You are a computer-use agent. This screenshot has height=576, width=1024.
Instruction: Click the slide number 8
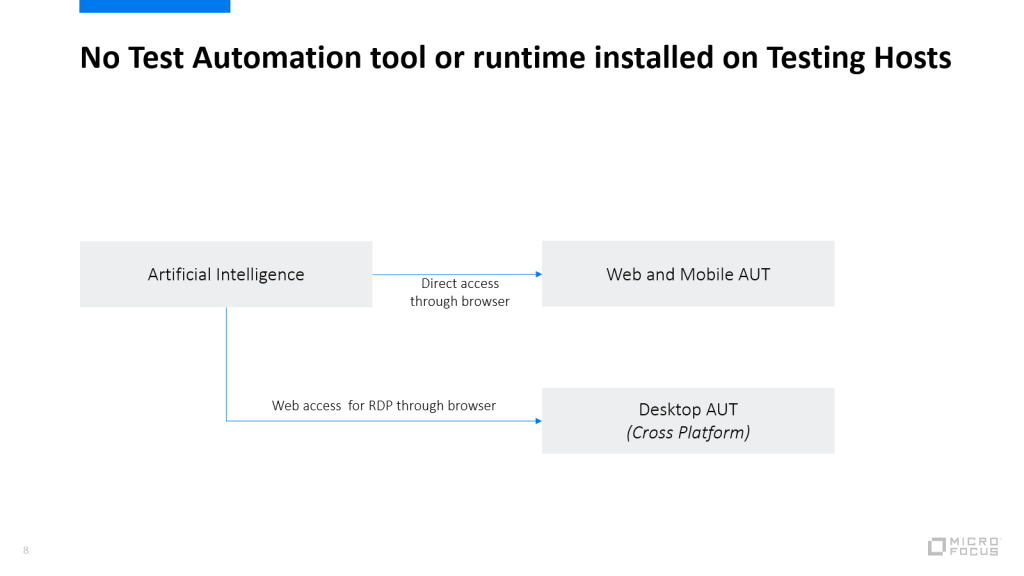[26, 550]
